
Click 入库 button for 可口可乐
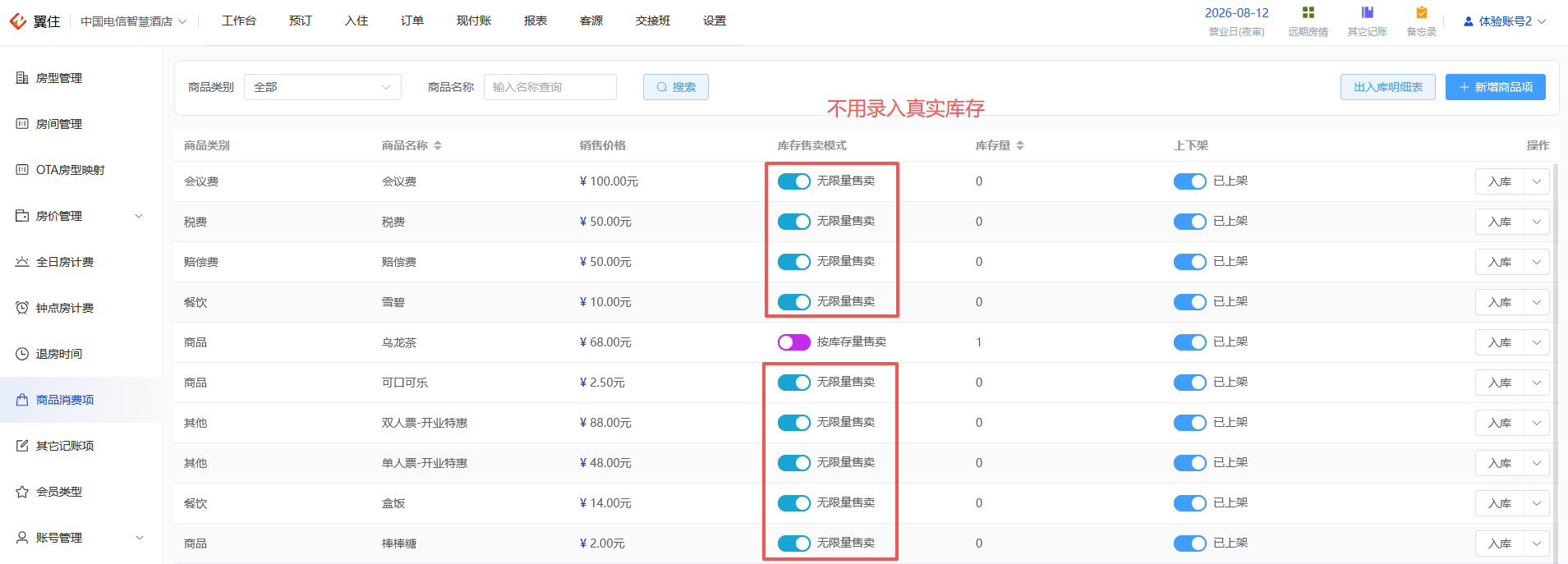click(1500, 383)
